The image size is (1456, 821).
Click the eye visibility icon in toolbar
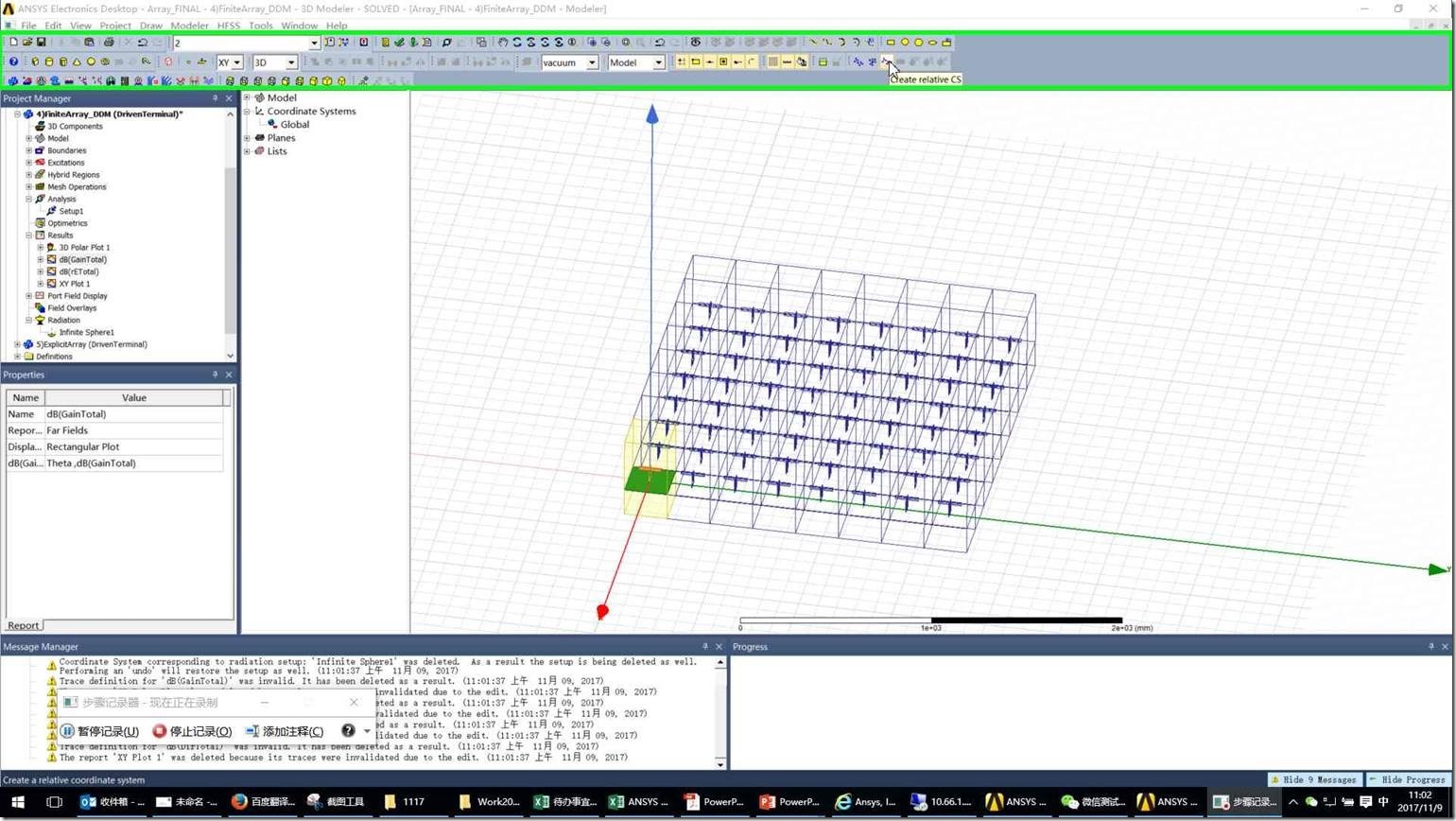[696, 43]
